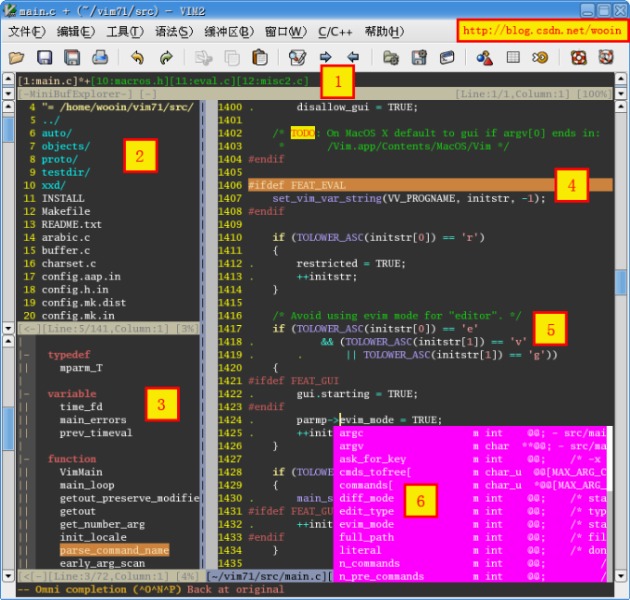The image size is (630, 600).
Task: Click the Undo toolbar icon
Action: tap(137, 58)
